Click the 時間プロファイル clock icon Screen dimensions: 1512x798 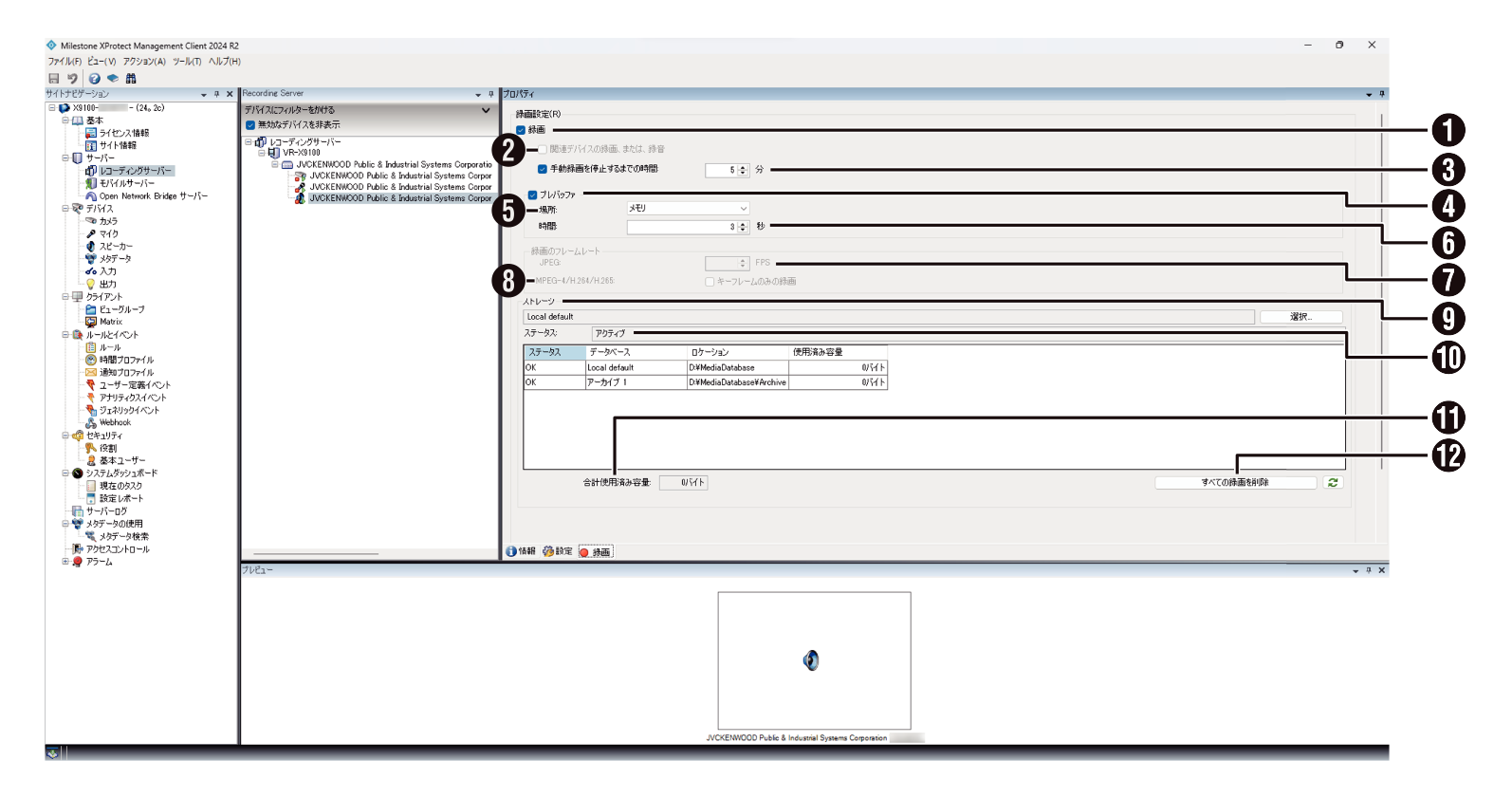pos(91,360)
